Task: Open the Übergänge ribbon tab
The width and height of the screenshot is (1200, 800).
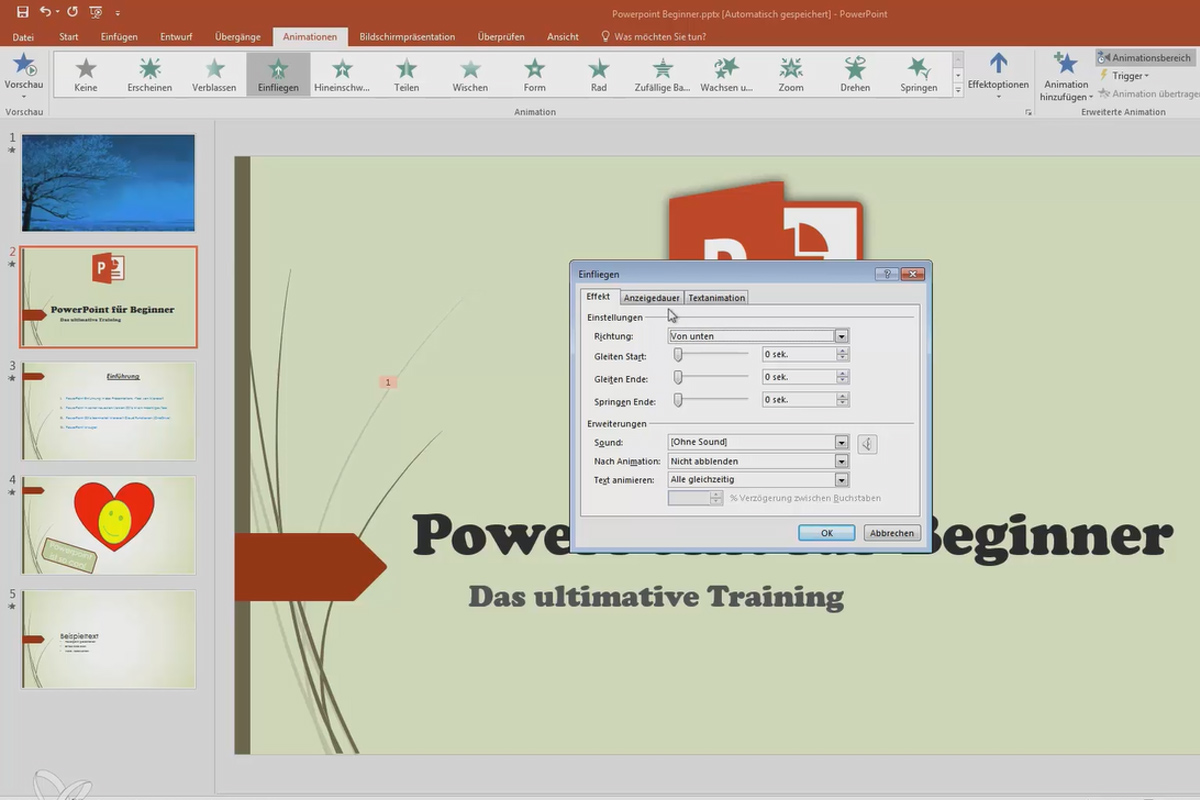Action: [x=237, y=36]
